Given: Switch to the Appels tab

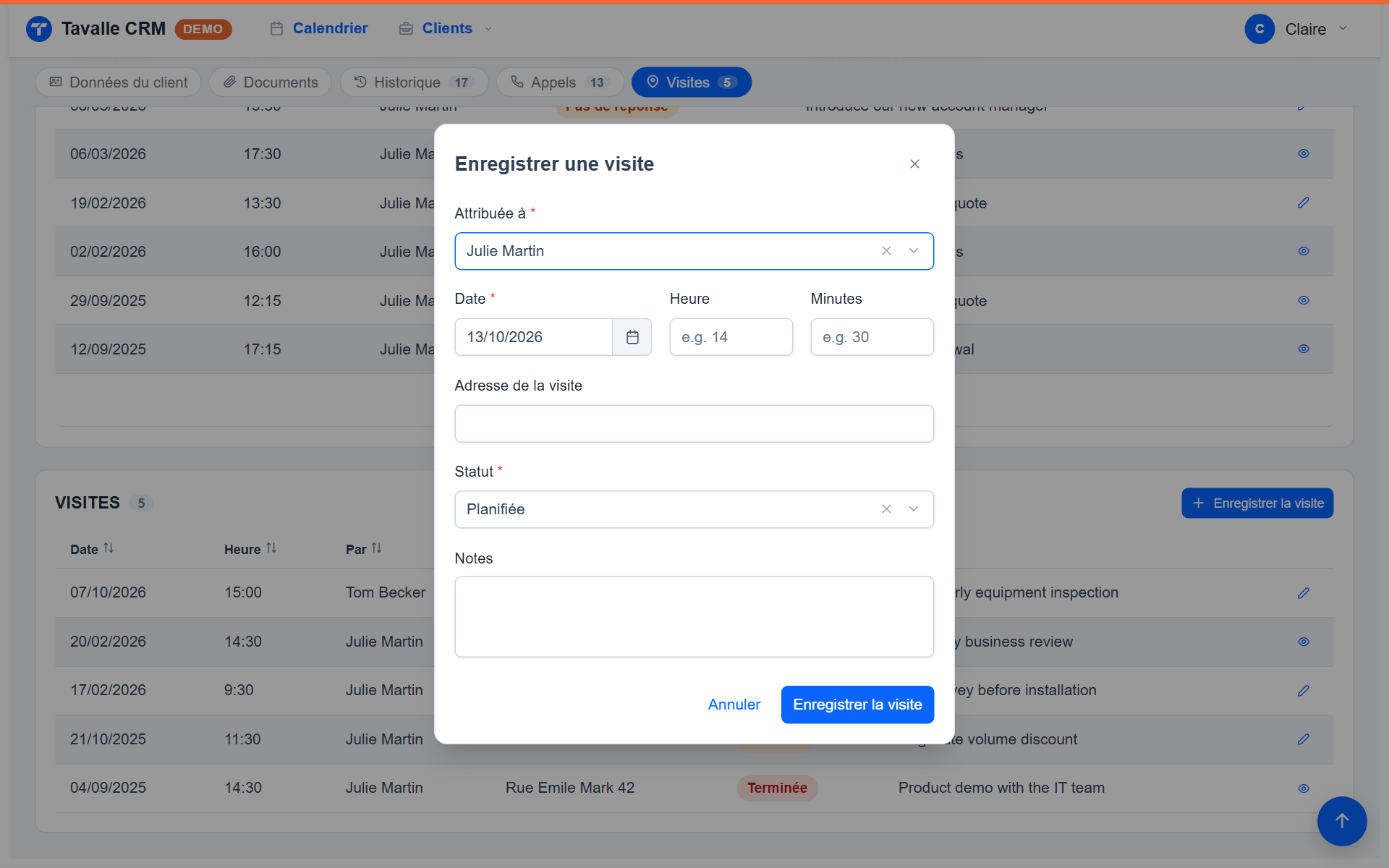Looking at the screenshot, I should click(560, 82).
